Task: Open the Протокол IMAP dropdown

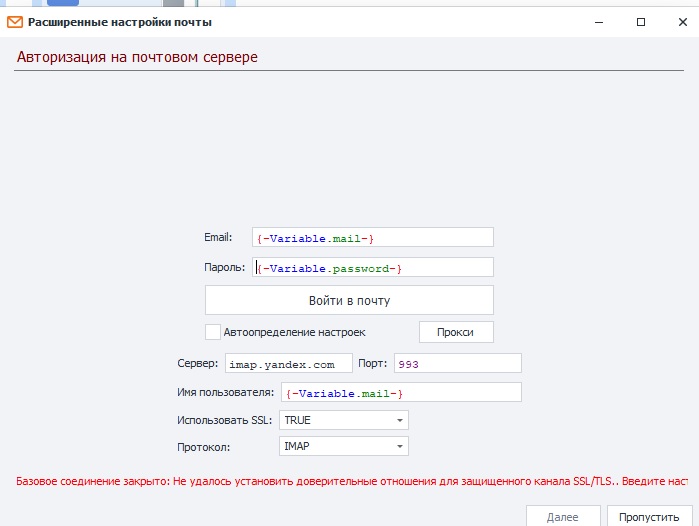Action: click(x=344, y=446)
